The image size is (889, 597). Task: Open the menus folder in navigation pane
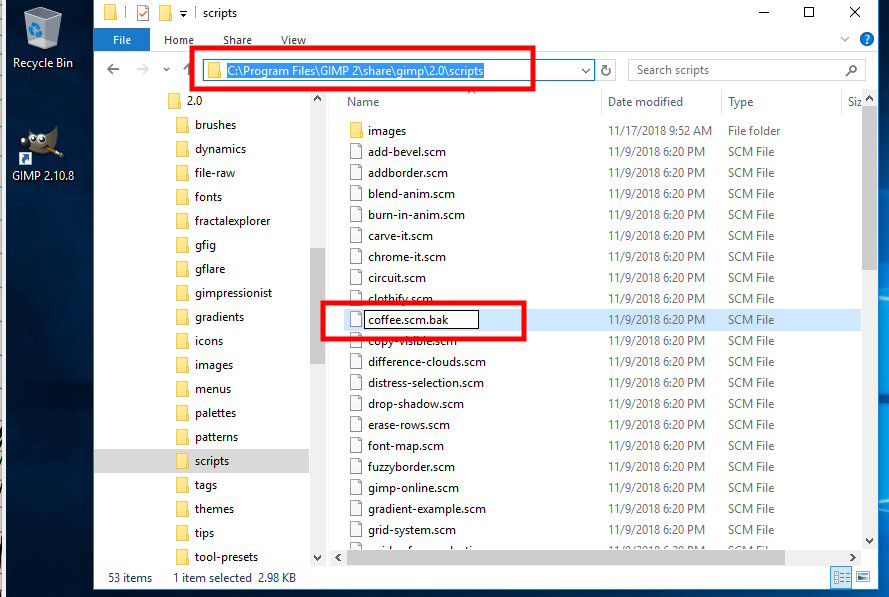[x=204, y=389]
